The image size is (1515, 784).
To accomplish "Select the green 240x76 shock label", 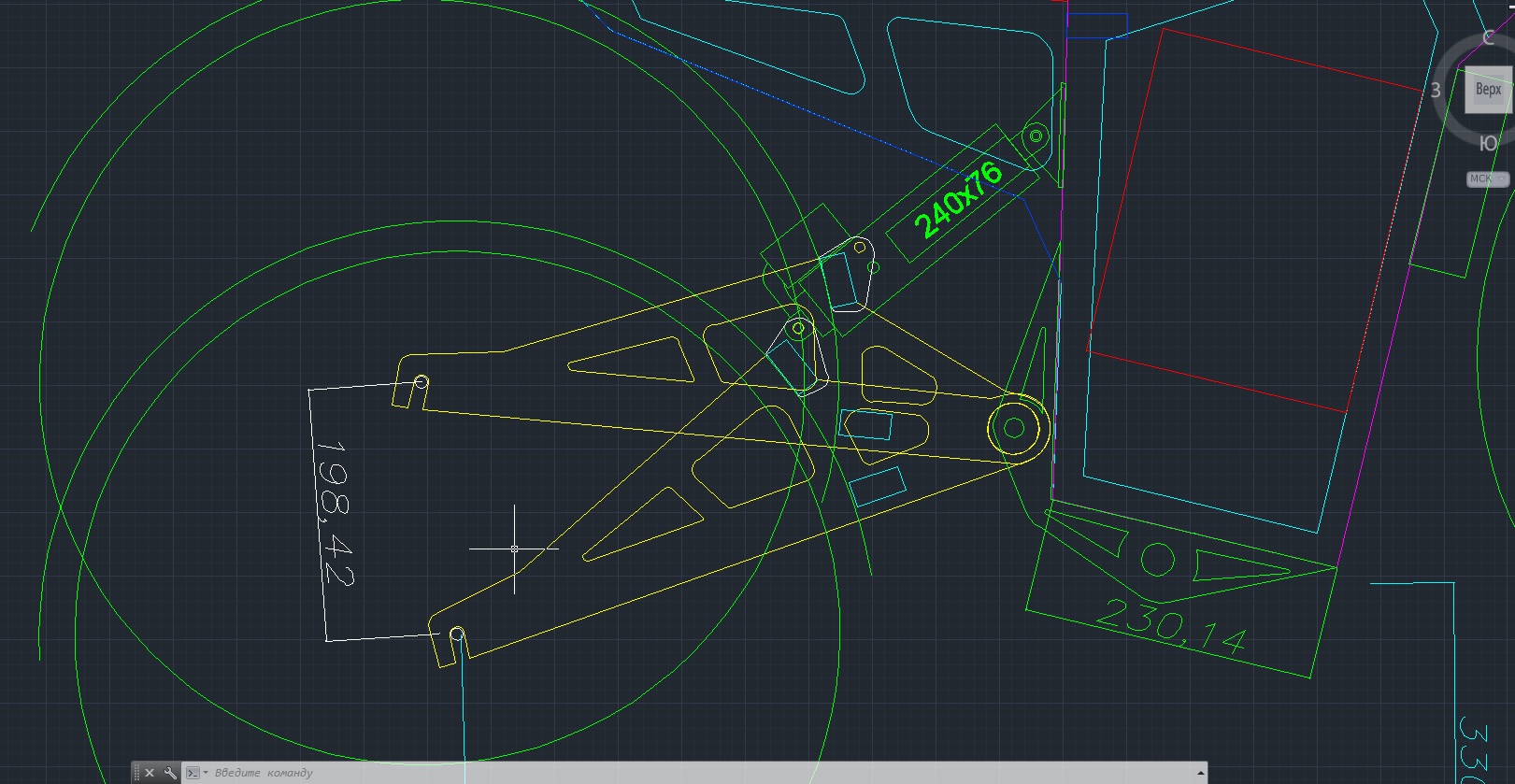I will click(x=957, y=200).
